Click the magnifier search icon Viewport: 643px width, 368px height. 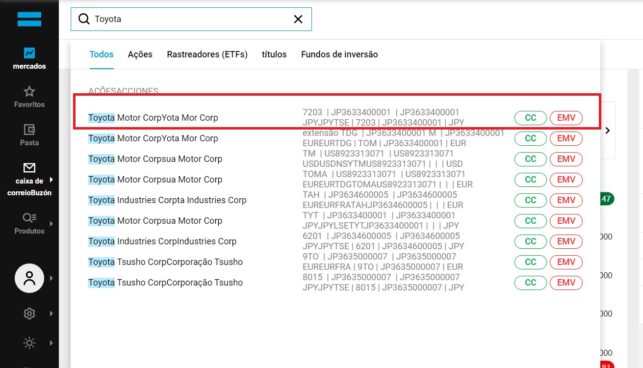[84, 19]
